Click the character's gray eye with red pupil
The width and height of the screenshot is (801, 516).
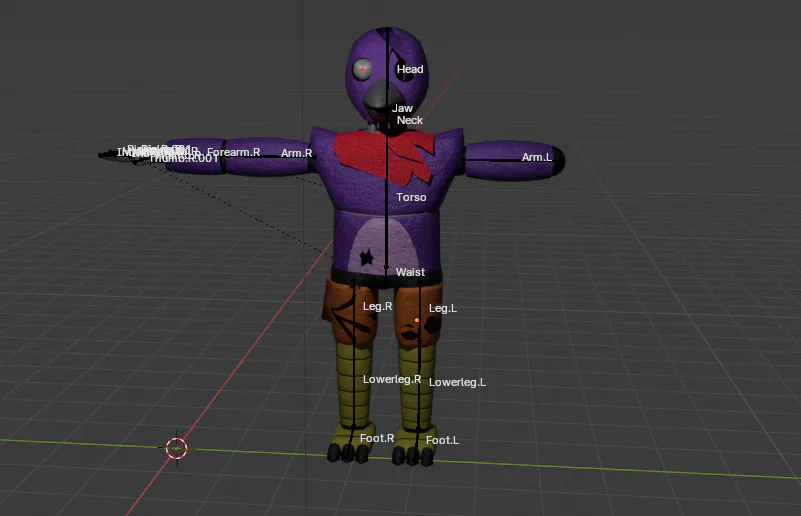click(363, 69)
